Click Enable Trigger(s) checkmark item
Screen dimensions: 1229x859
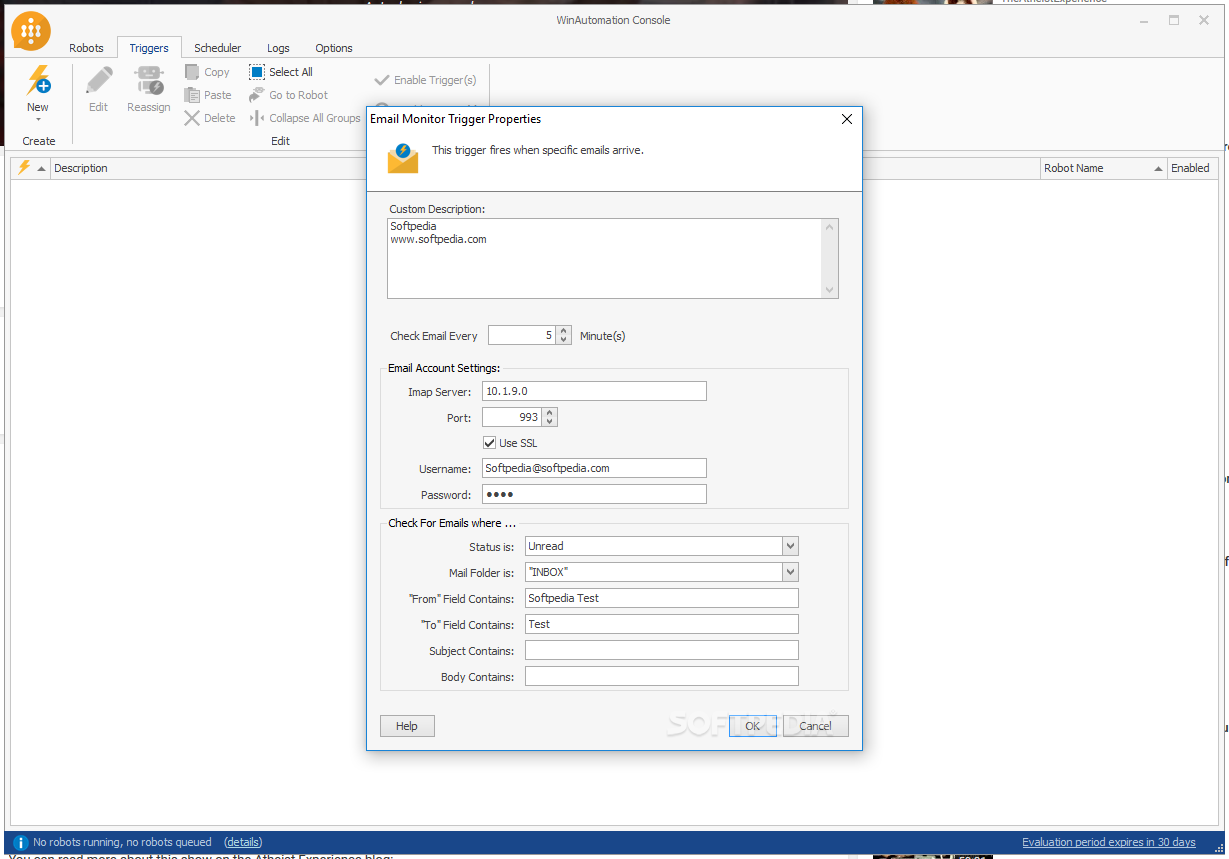[x=425, y=80]
